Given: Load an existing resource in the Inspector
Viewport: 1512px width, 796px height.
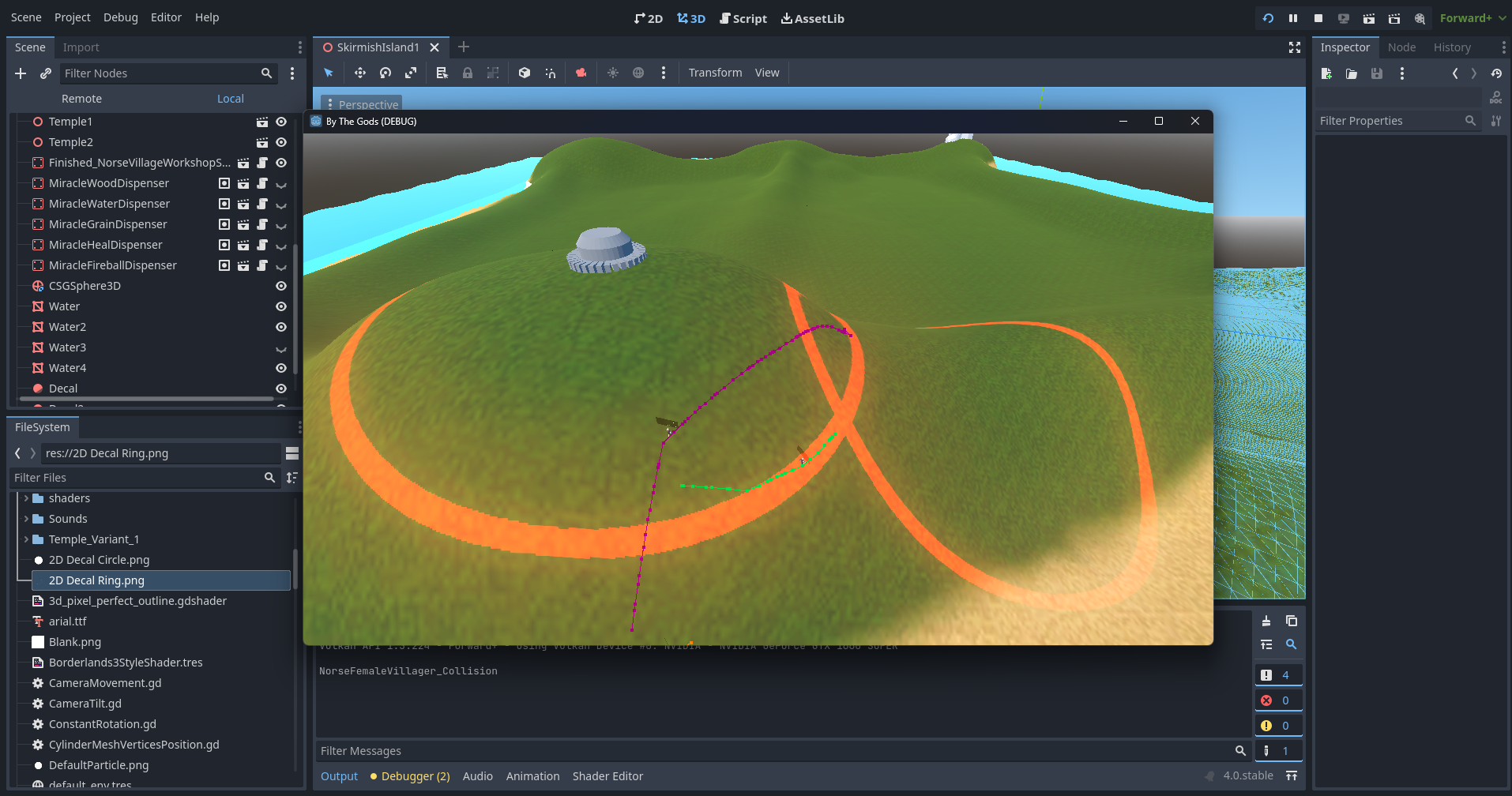Looking at the screenshot, I should coord(1352,73).
